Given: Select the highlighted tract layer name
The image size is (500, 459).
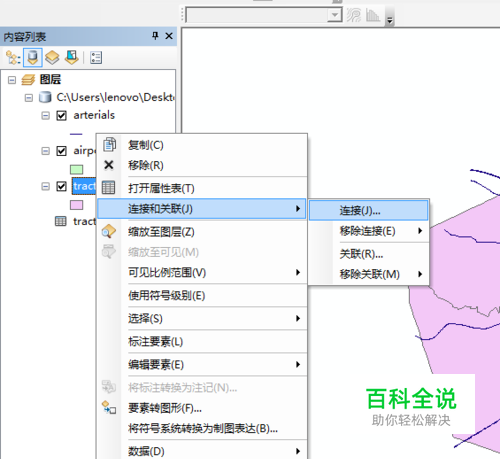Looking at the screenshot, I should pos(84,186).
